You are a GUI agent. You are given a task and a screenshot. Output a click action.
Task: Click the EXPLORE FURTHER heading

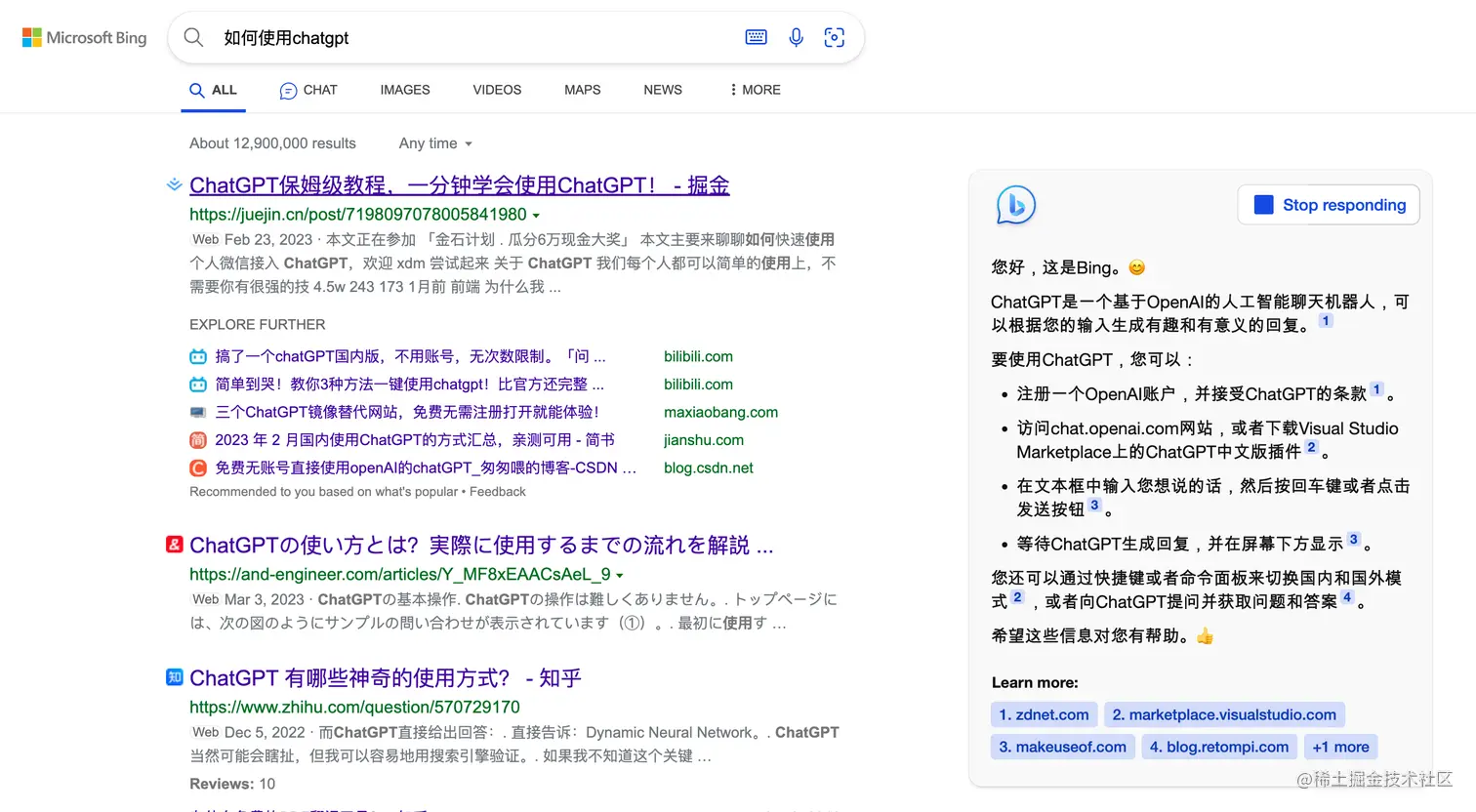coord(258,324)
